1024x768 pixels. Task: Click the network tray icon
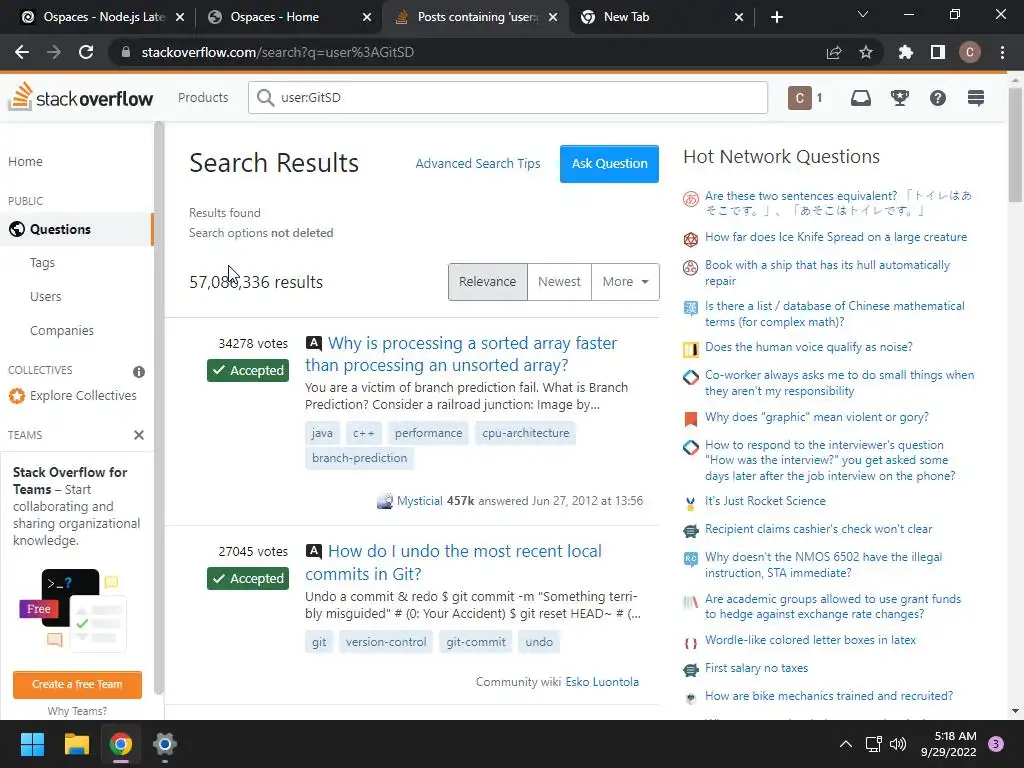pos(873,744)
